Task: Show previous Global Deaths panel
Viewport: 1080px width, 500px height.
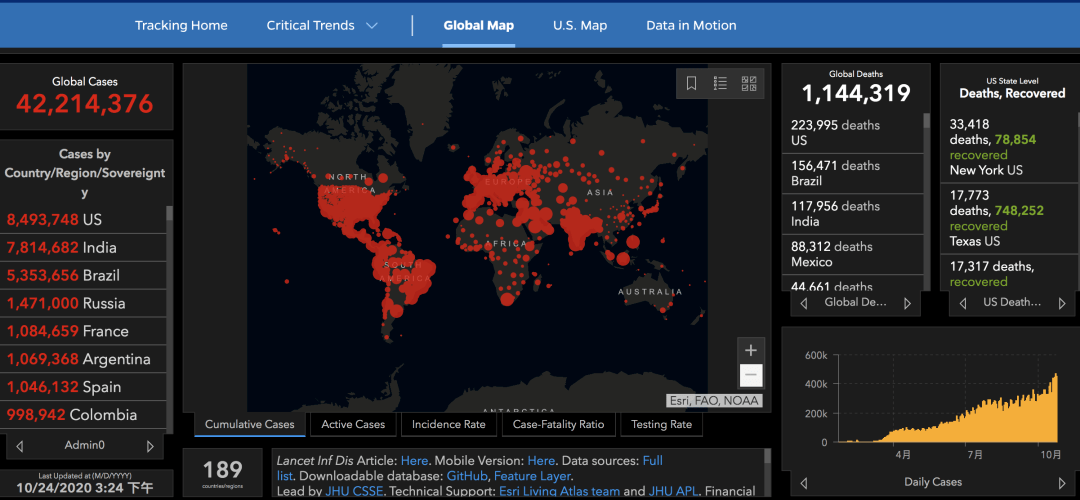Action: 803,303
